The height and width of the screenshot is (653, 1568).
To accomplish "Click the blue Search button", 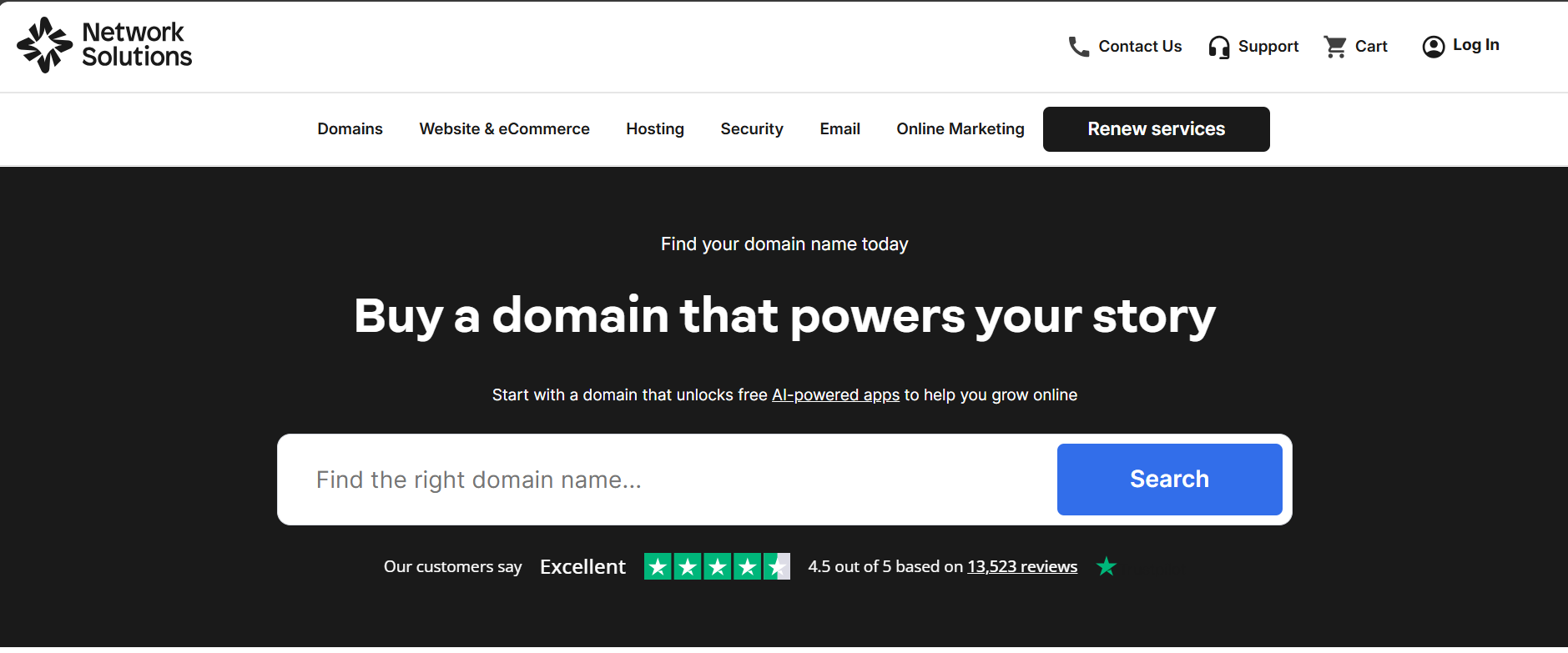I will [1169, 480].
